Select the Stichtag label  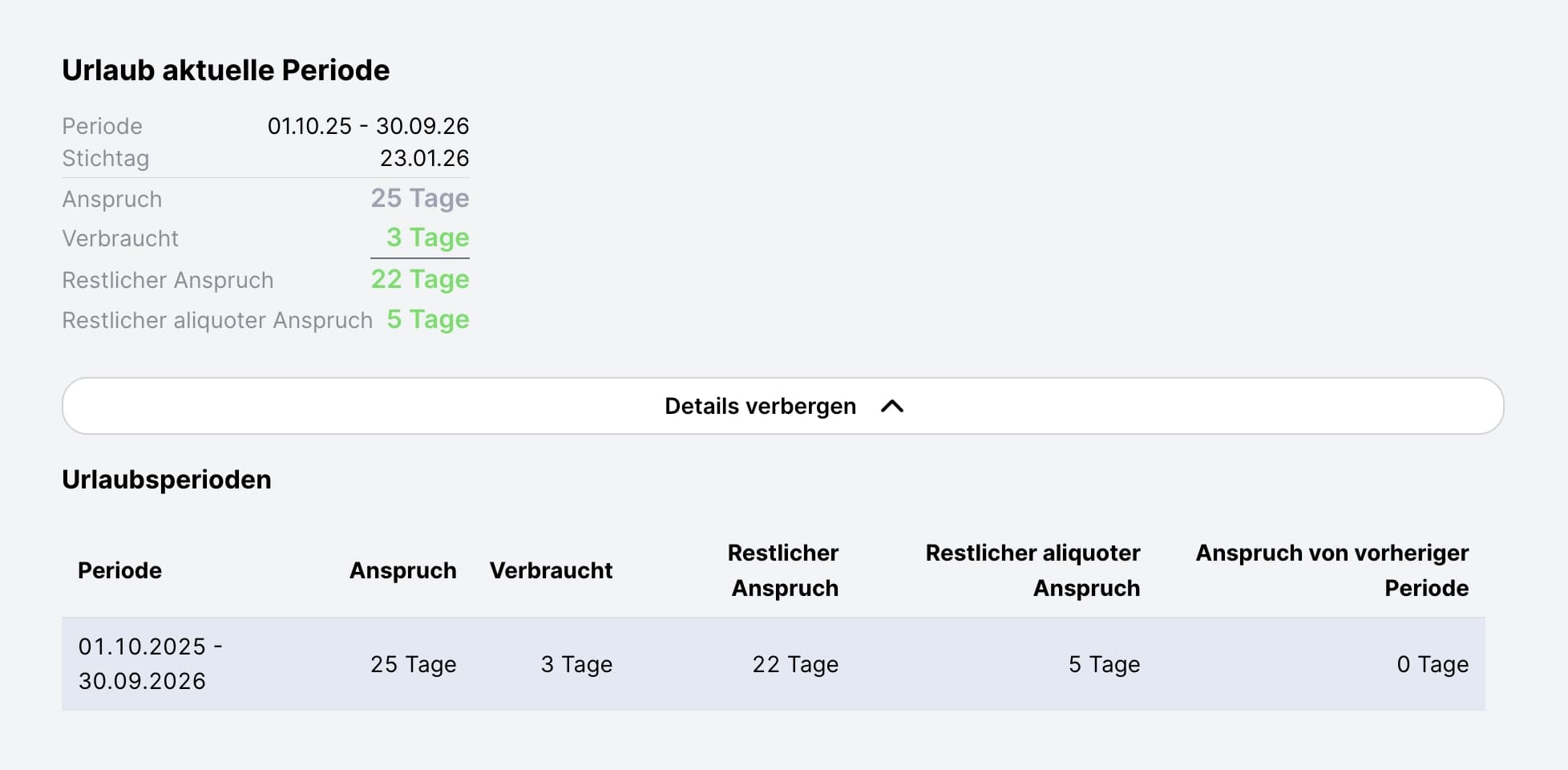pos(106,159)
